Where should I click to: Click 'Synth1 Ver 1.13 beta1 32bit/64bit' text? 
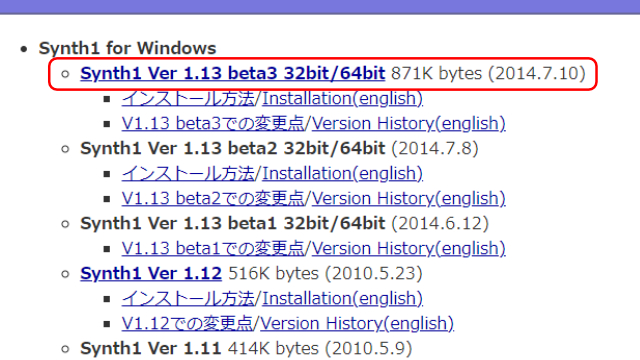pyautogui.click(x=233, y=224)
